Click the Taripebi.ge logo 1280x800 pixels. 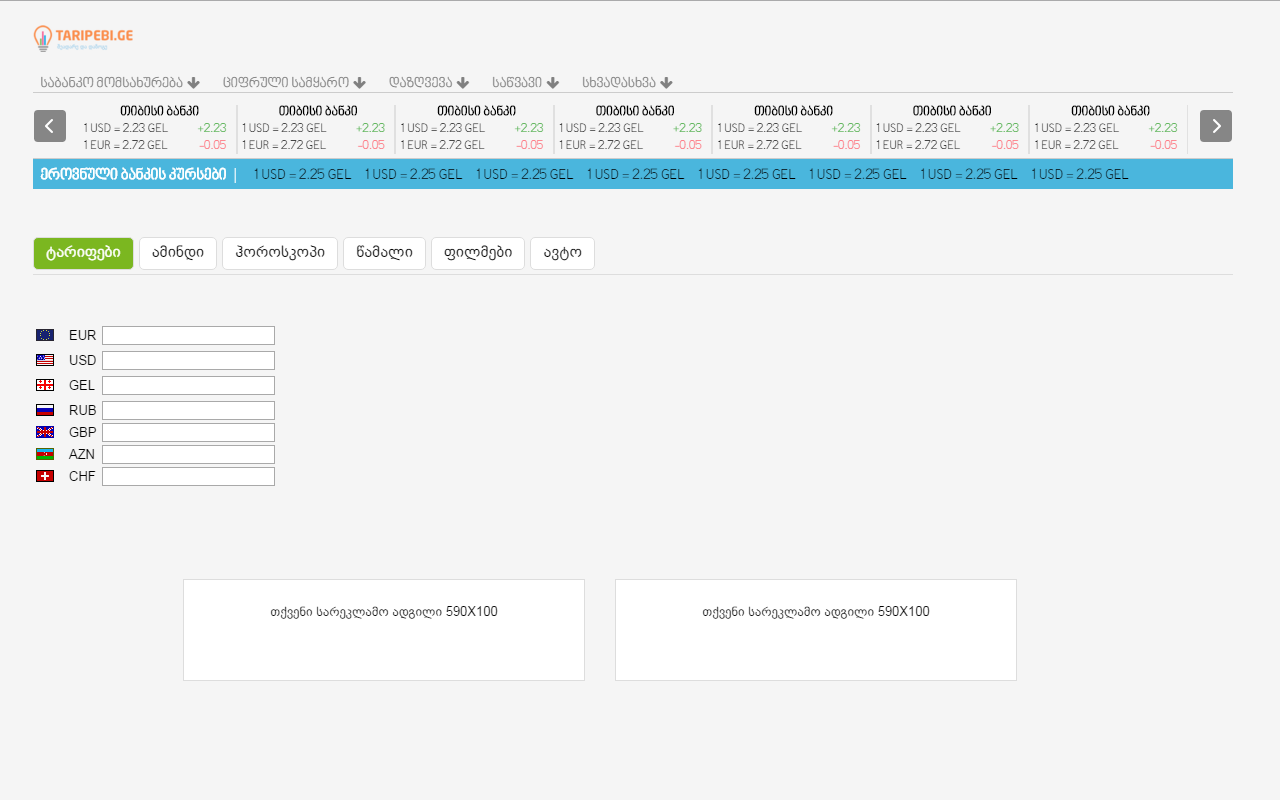pos(83,39)
